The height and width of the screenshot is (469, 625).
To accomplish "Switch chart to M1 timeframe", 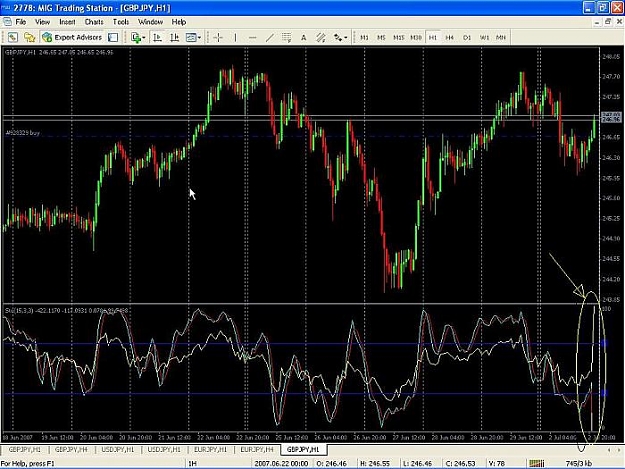I will (x=364, y=37).
